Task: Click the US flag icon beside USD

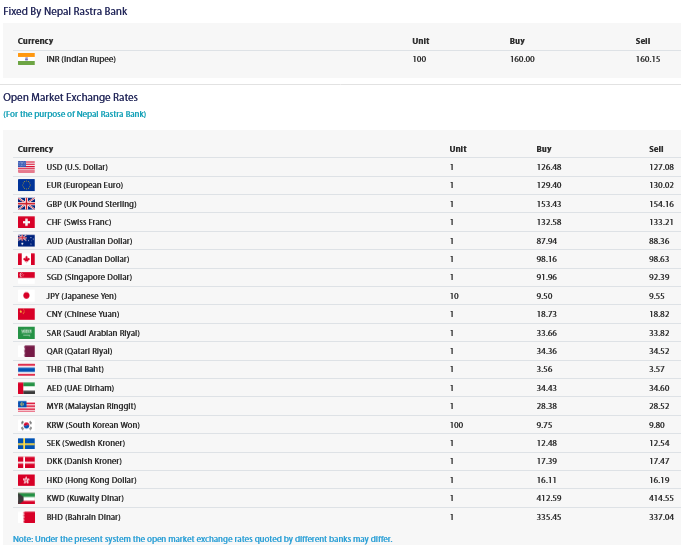Action: 26,167
